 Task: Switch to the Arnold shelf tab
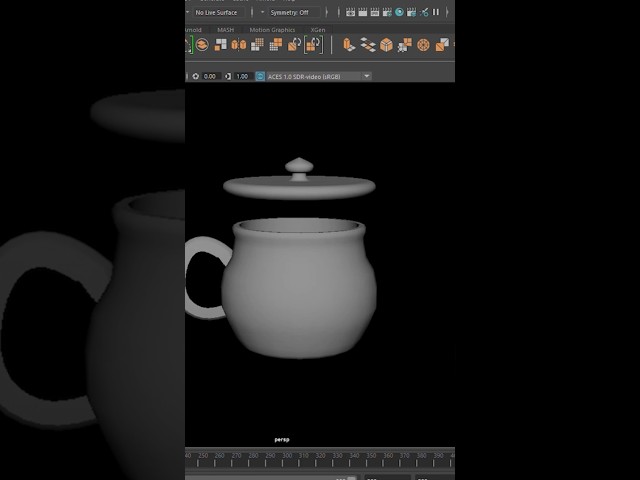coord(193,30)
